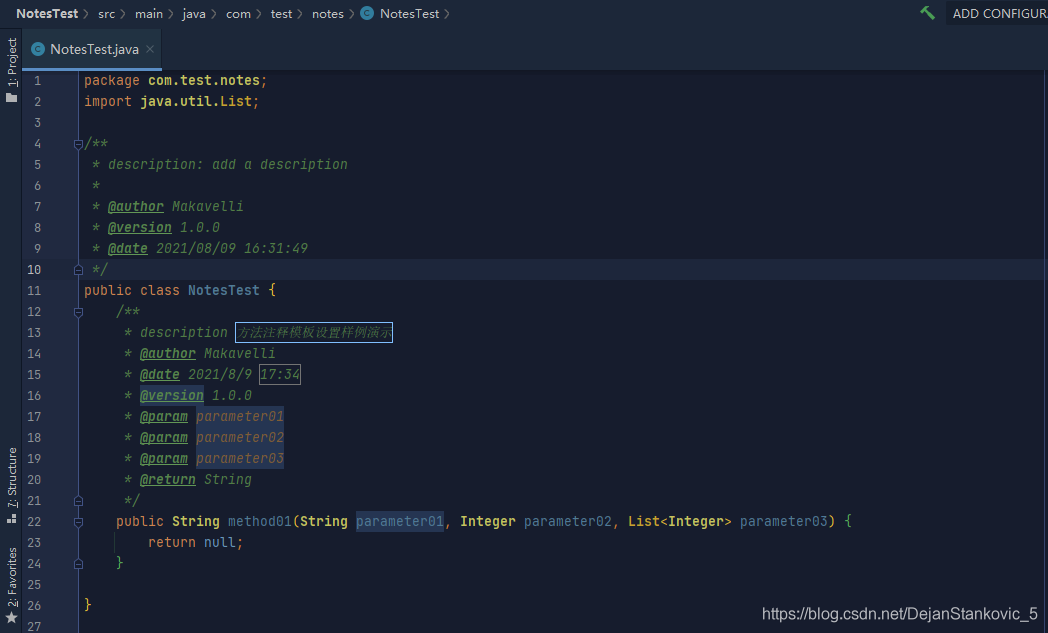1048x633 pixels.
Task: Click the java breadcrumb
Action: 194,13
